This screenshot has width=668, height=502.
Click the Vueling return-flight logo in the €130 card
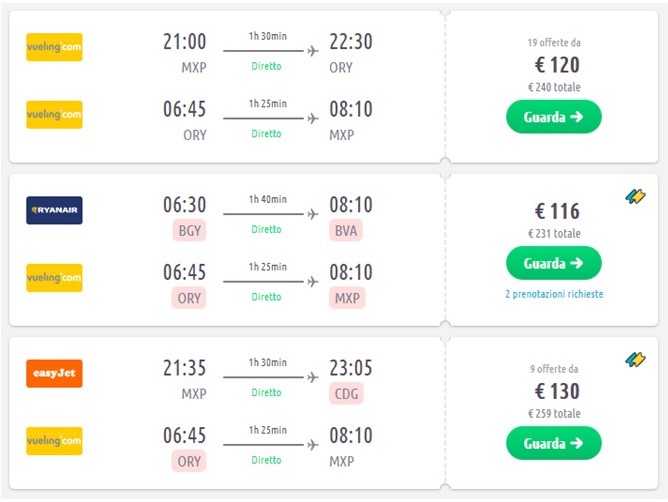tap(54, 440)
